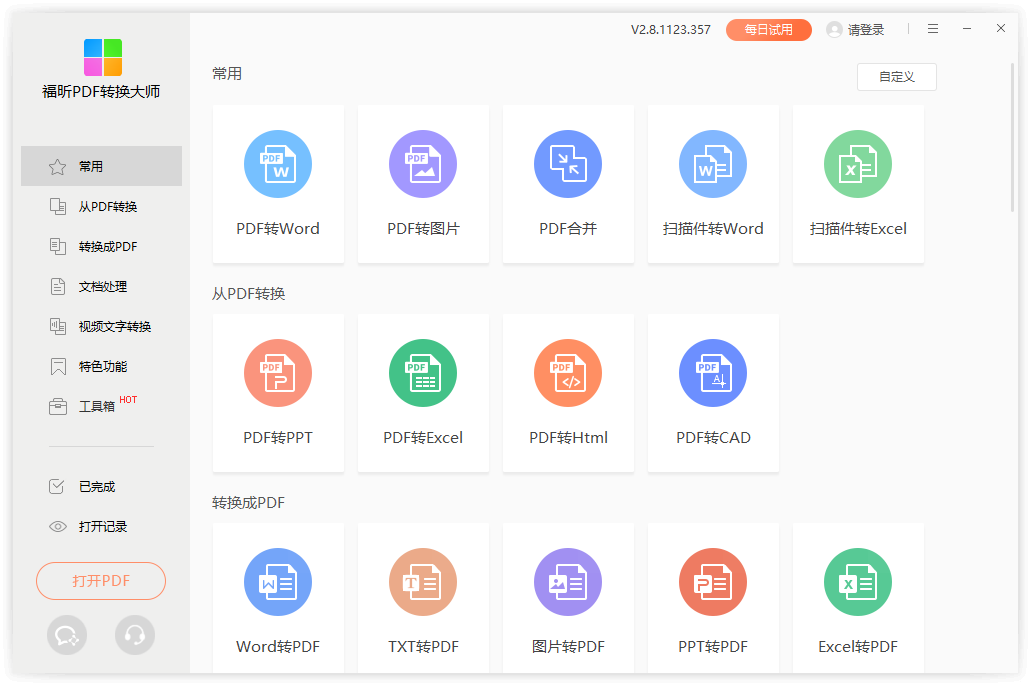Open the TXT转PDF icon
This screenshot has width=1031, height=686.
tap(423, 582)
